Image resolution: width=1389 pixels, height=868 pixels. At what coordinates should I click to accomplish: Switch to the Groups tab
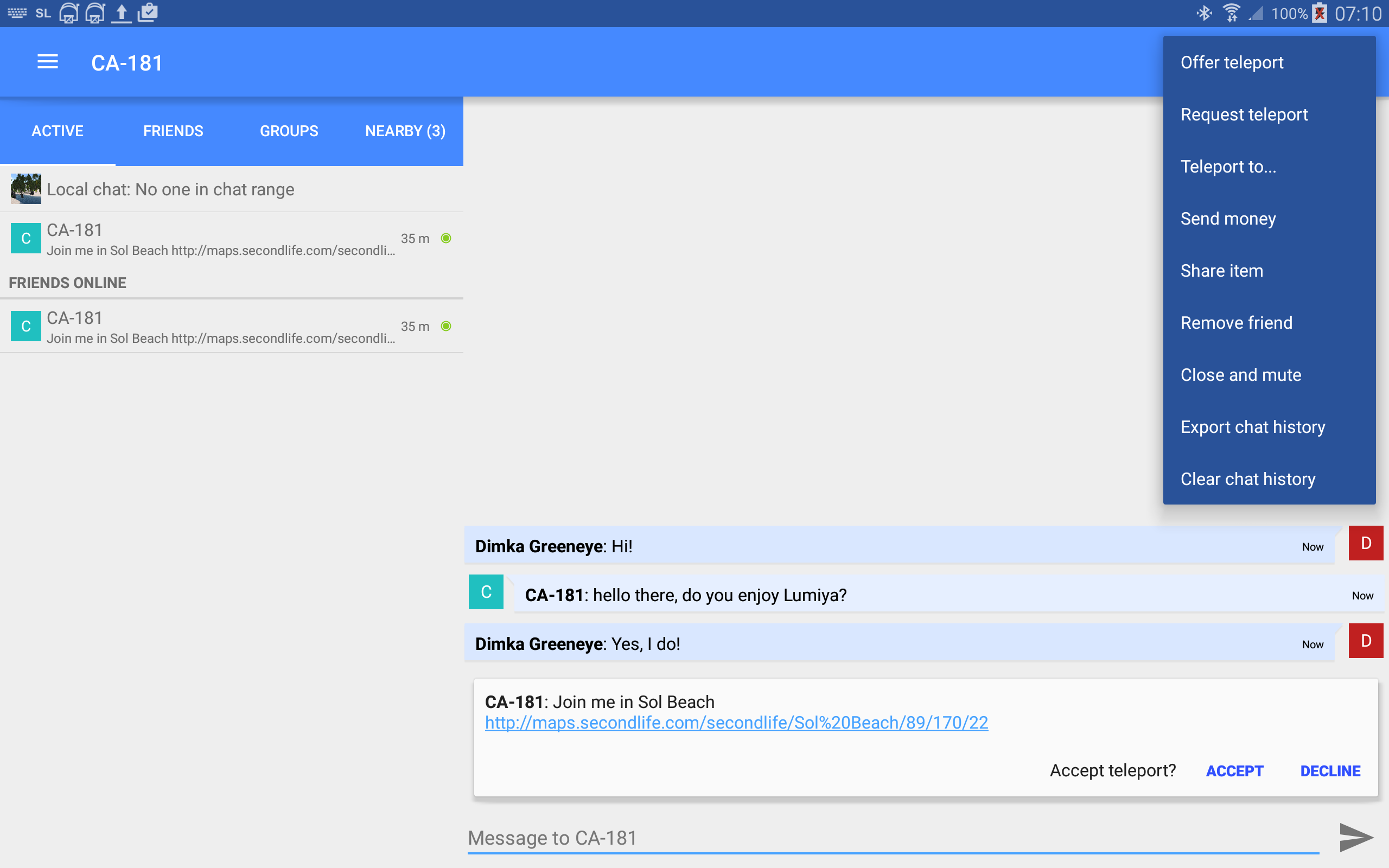[x=289, y=131]
